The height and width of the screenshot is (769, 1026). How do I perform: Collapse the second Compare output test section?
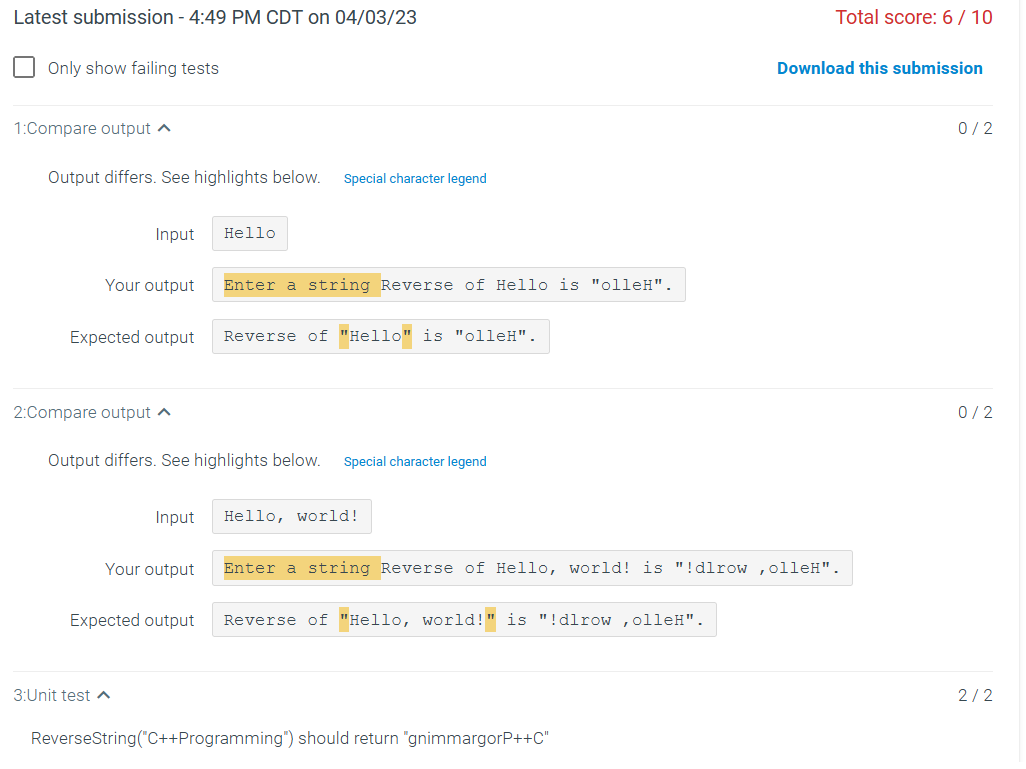[166, 410]
